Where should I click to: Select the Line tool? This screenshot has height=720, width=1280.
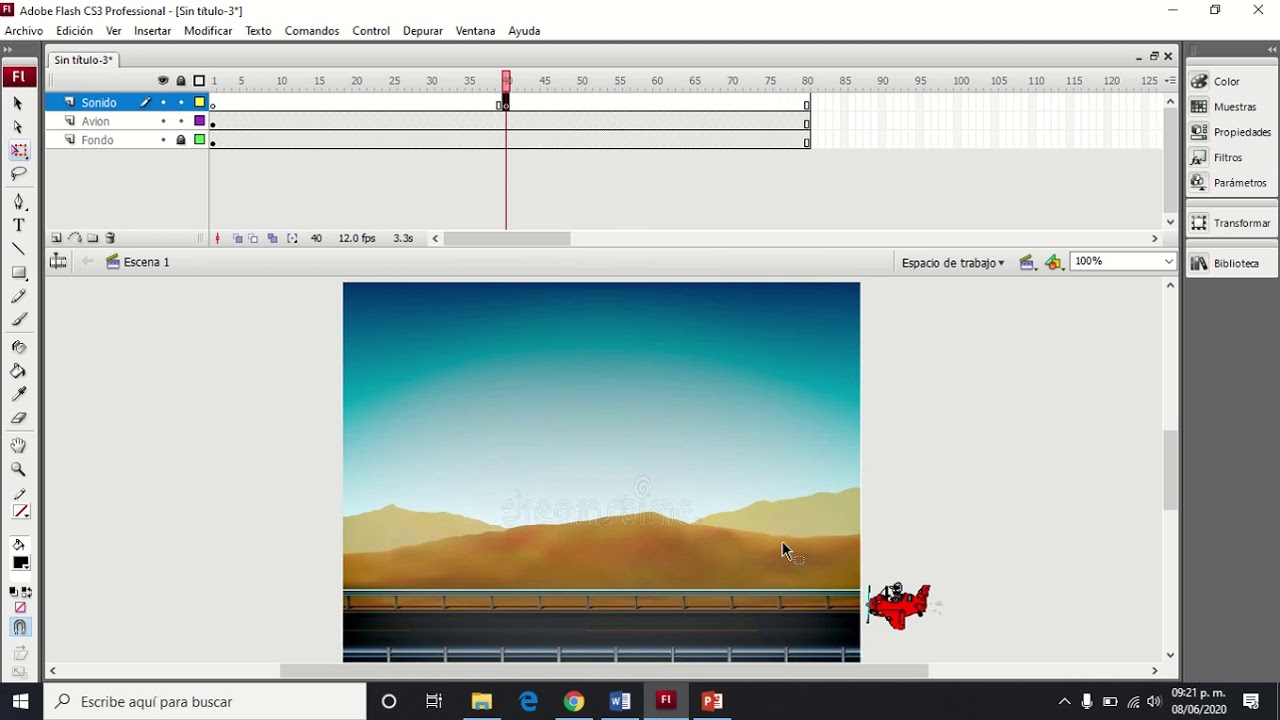[18, 249]
